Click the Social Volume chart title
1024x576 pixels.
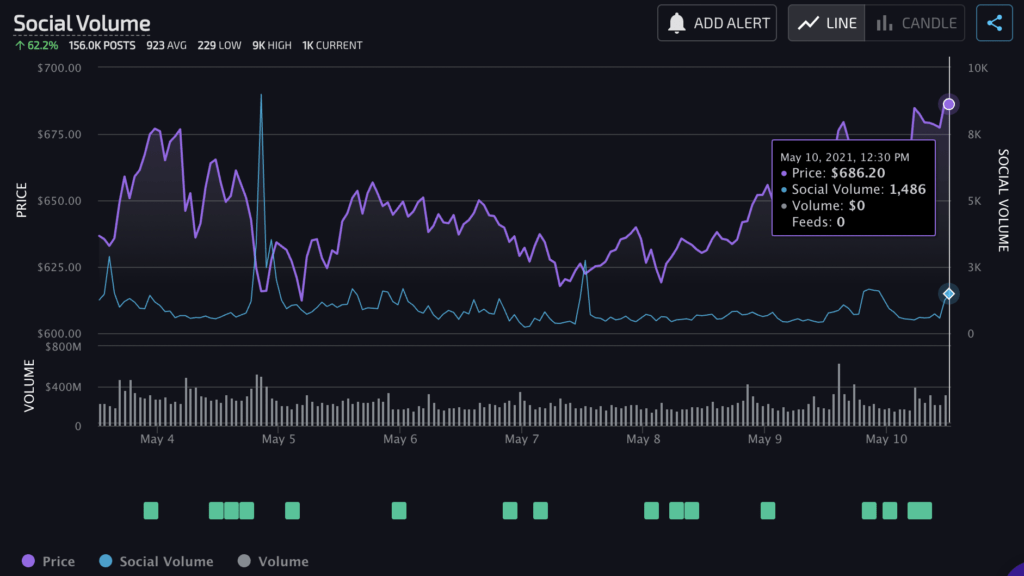coord(82,23)
